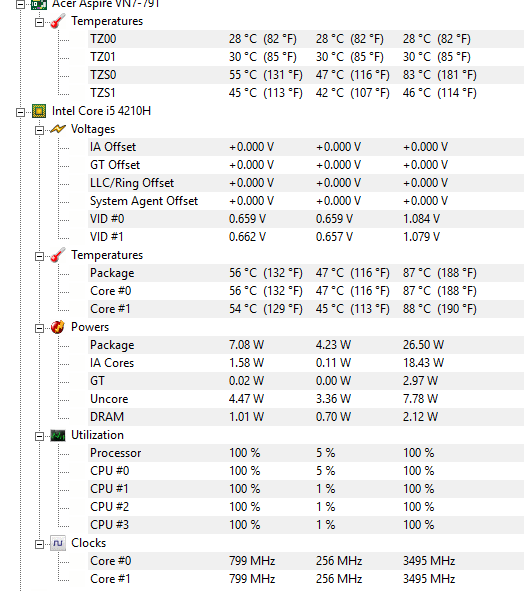Select the TZS0 temperature row
This screenshot has height=591, width=524.
click(x=306, y=75)
